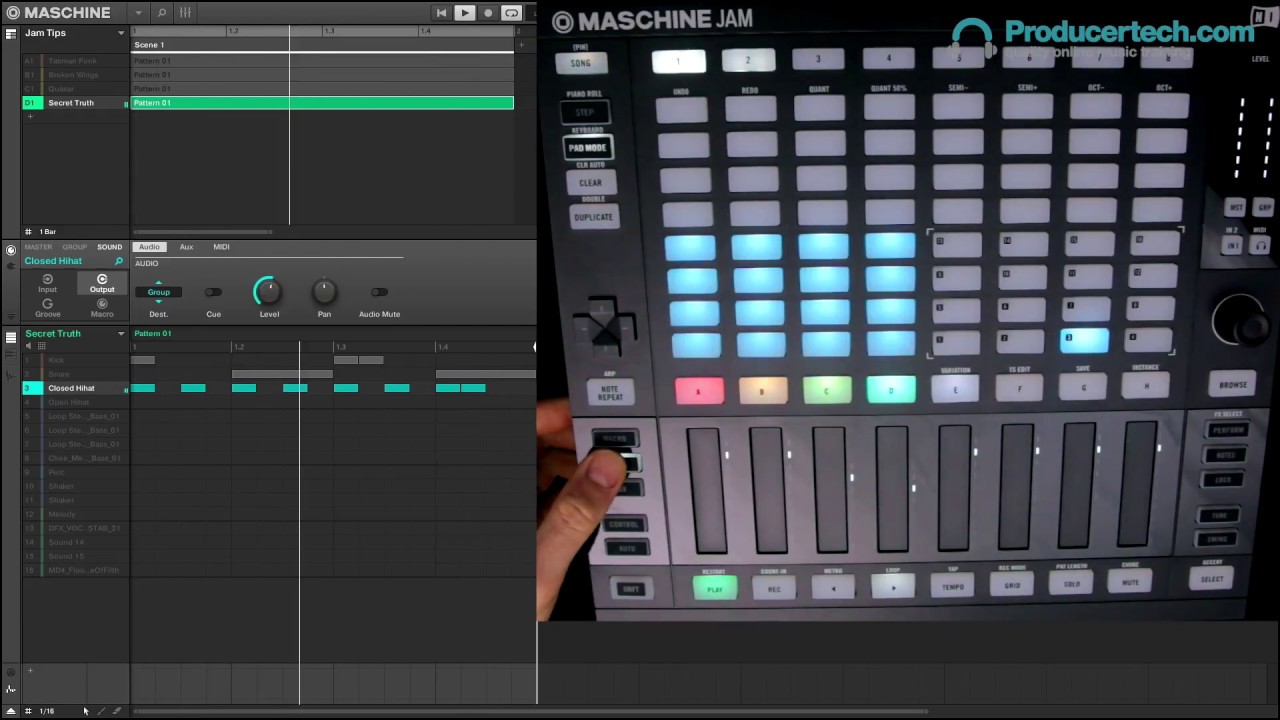Viewport: 1280px width, 720px height.
Task: Click the quick browse magnifier beside Closed Hihat
Action: 119,261
